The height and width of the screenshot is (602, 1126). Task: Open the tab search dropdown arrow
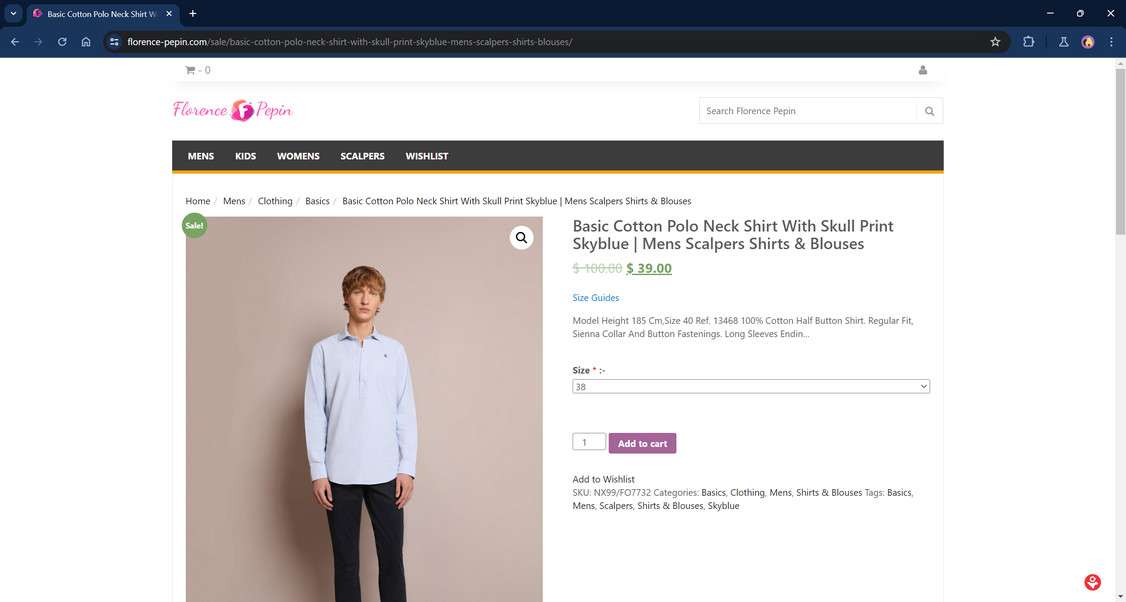13,13
